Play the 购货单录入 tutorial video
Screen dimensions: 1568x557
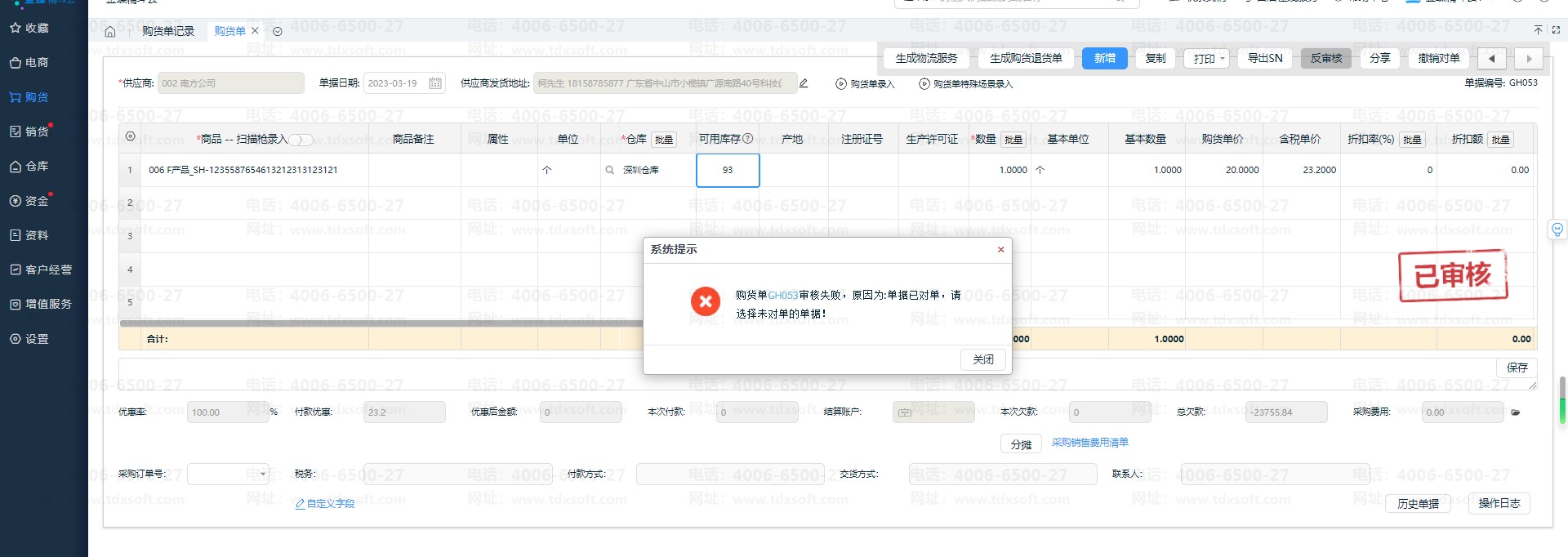tap(841, 84)
